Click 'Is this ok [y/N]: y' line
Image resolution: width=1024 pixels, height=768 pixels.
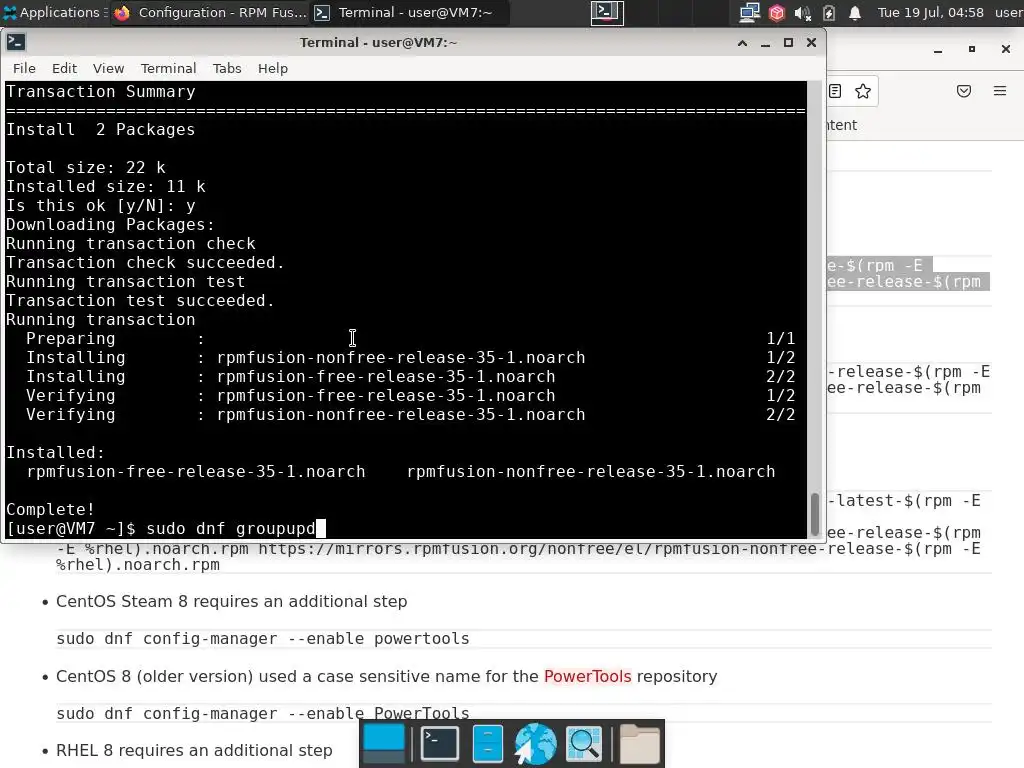101,206
